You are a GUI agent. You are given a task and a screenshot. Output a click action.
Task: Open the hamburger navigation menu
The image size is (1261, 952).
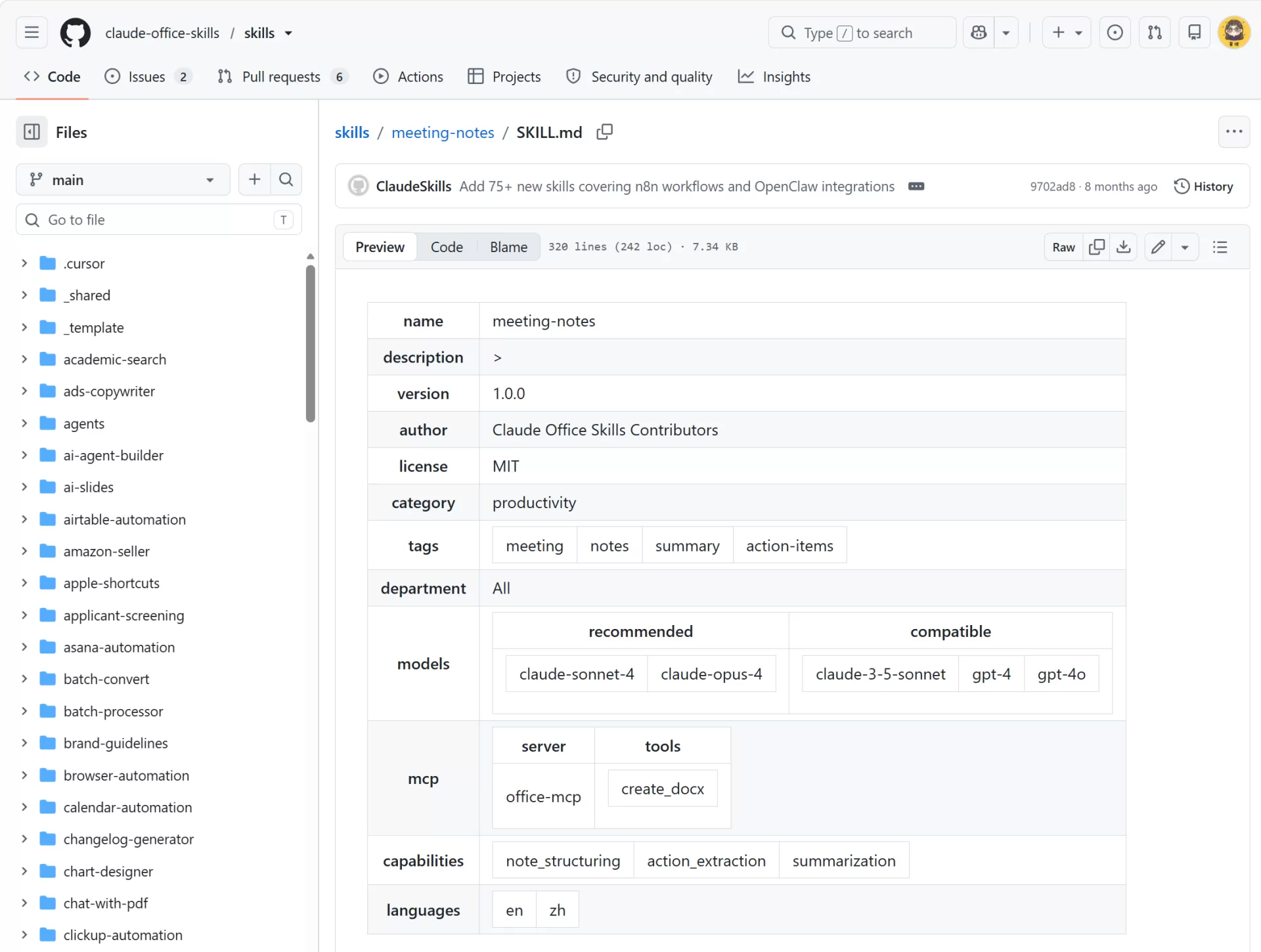pos(32,32)
